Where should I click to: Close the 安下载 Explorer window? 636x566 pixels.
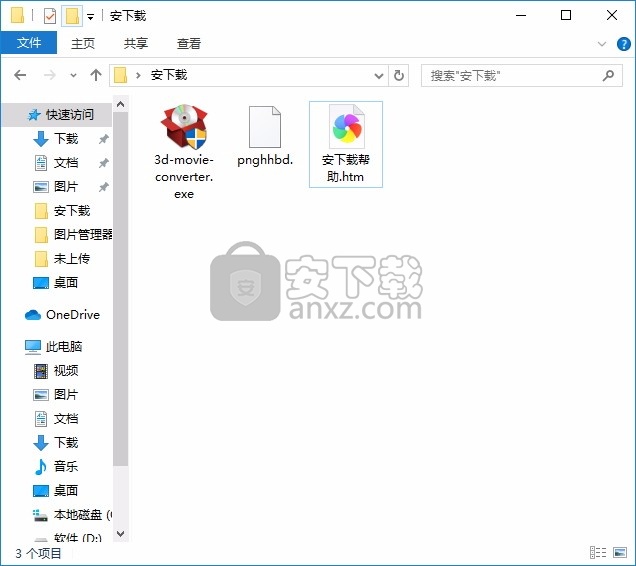click(612, 16)
